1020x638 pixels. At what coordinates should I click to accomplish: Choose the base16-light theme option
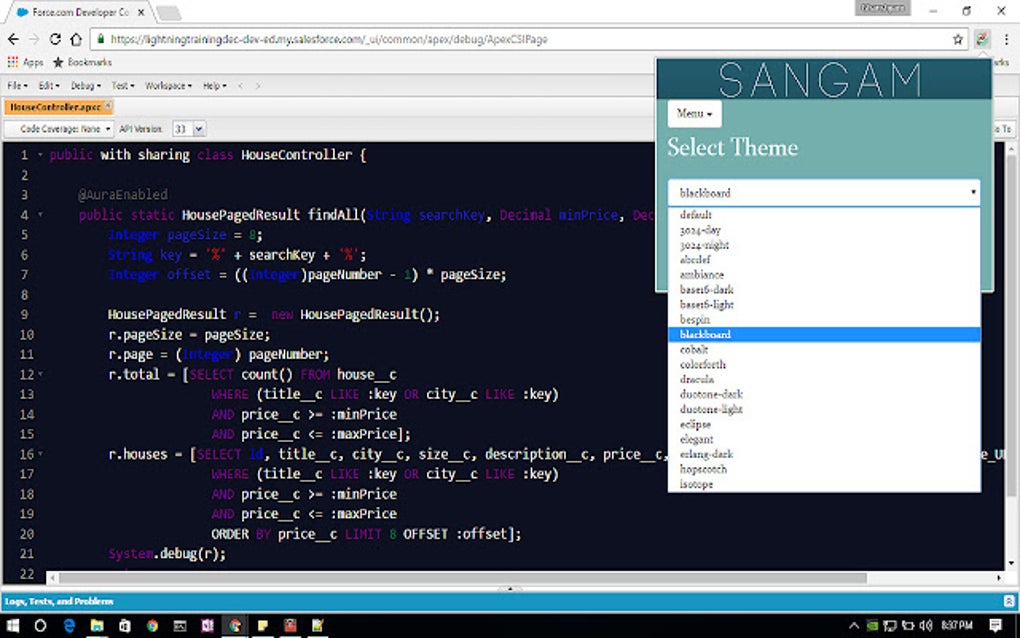pyautogui.click(x=824, y=304)
